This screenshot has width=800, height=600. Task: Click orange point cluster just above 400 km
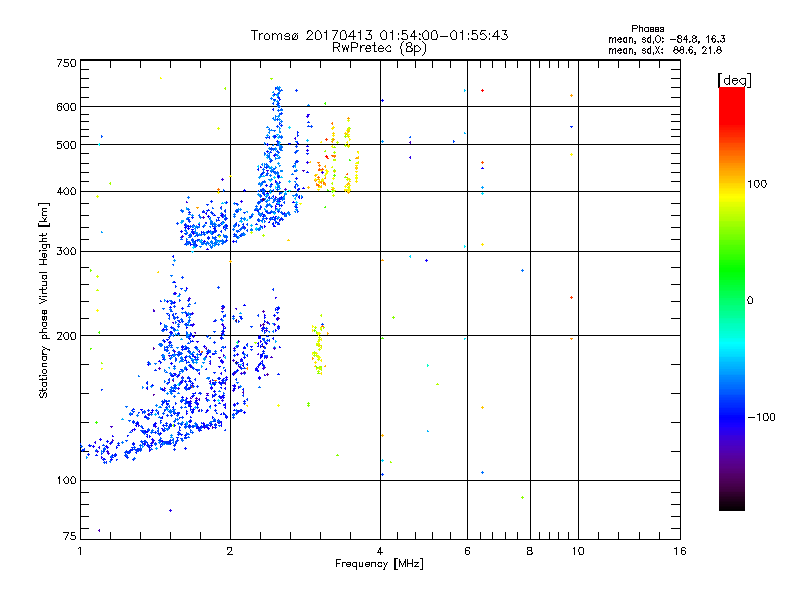(321, 177)
